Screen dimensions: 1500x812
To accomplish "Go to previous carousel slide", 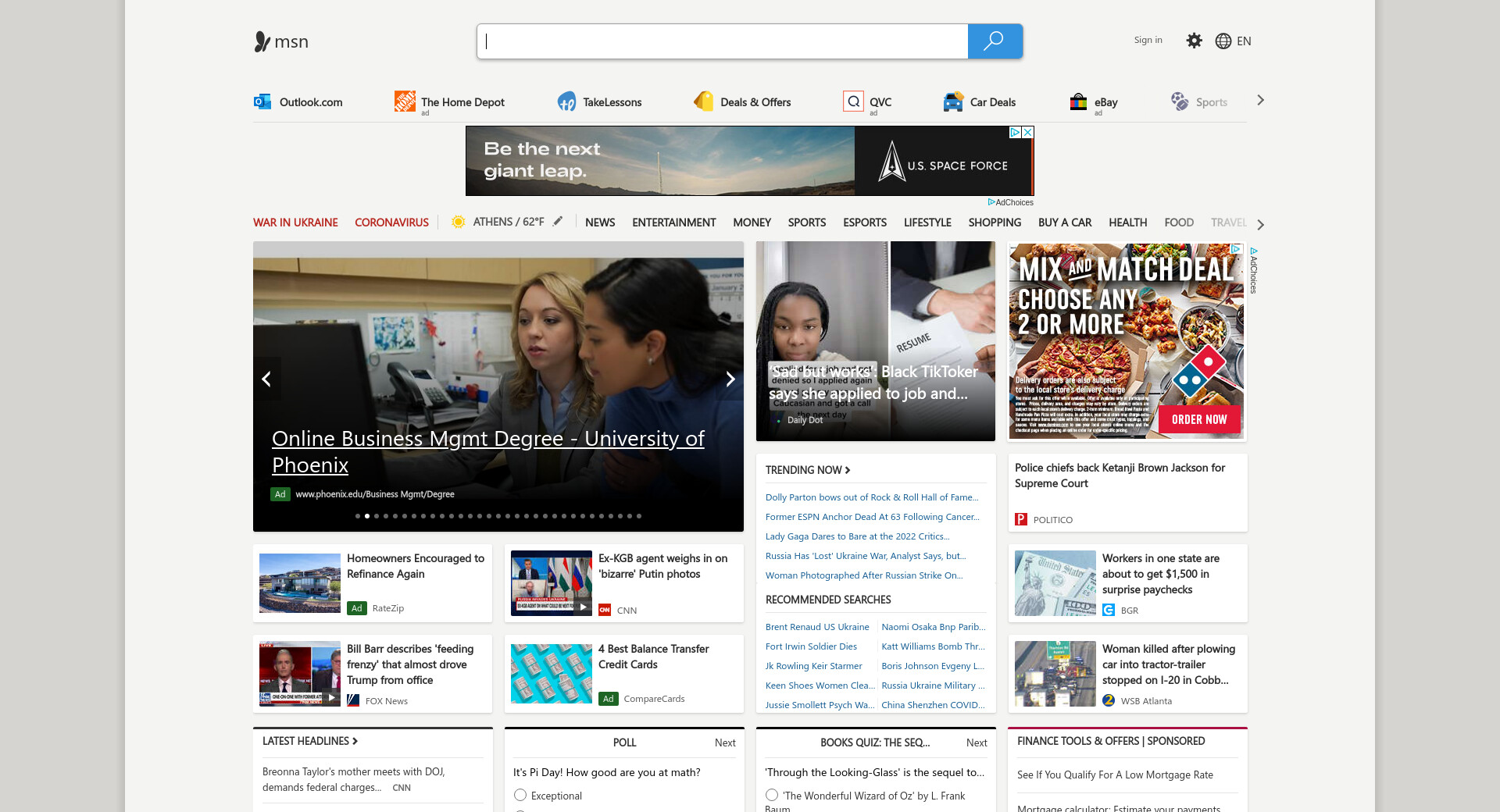I will pyautogui.click(x=267, y=379).
